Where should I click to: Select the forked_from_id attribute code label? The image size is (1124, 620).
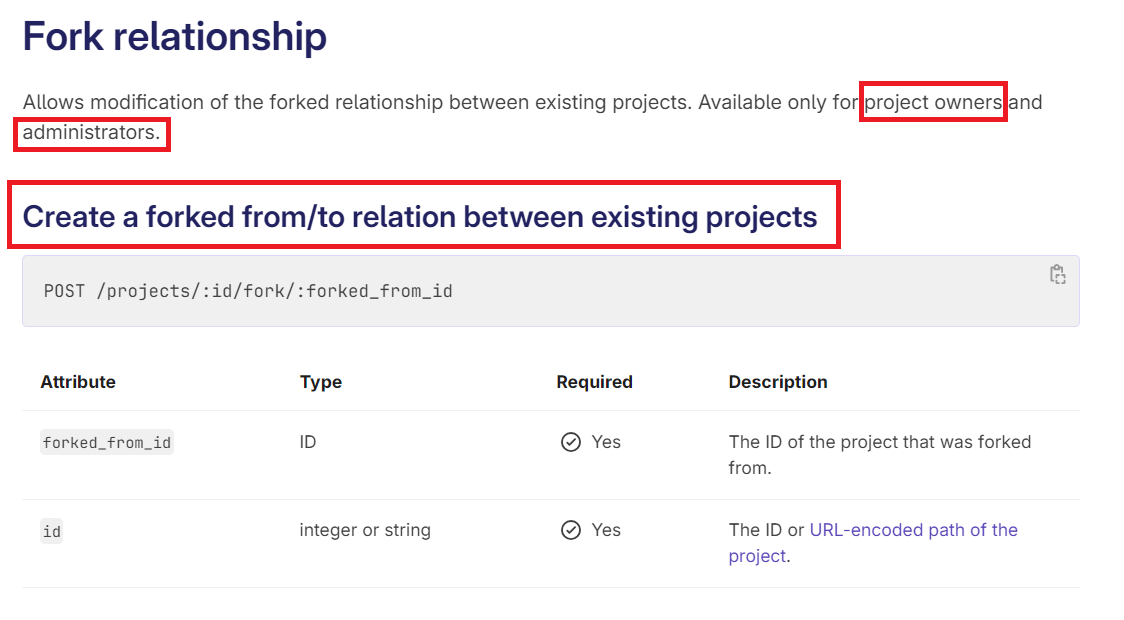point(107,443)
